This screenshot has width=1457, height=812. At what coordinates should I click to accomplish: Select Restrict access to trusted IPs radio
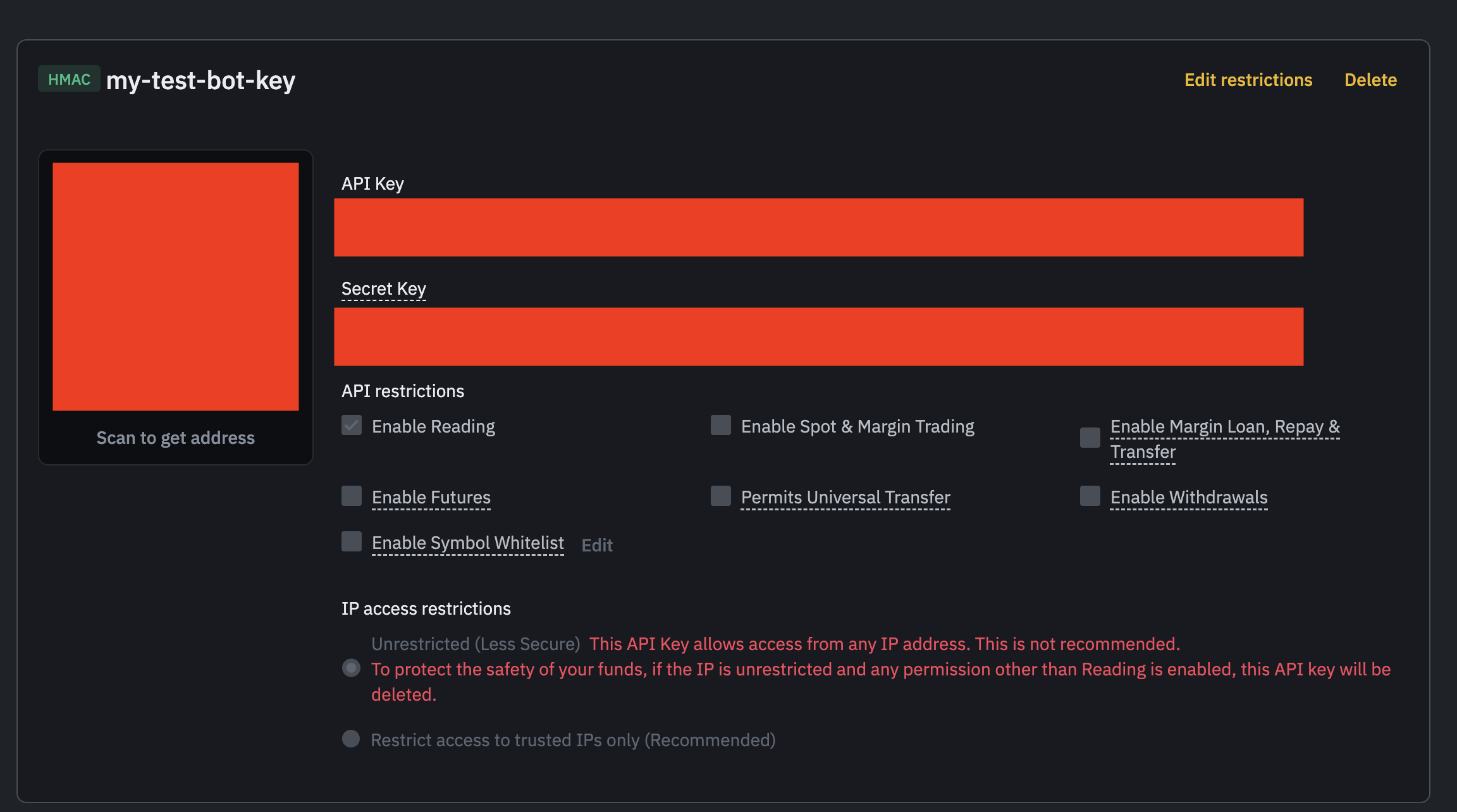pos(351,739)
